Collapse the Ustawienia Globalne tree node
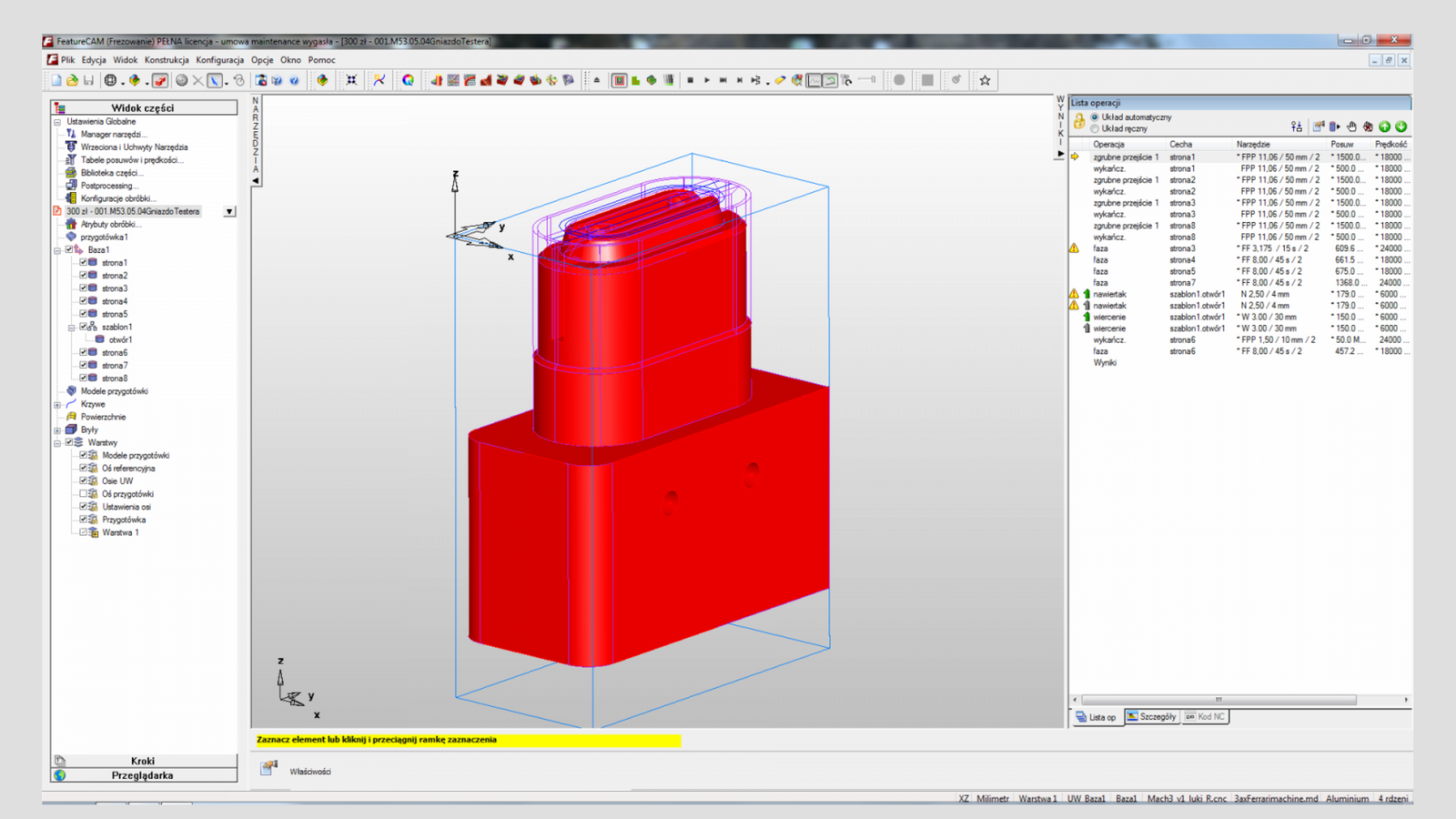The height and width of the screenshot is (819, 1456). pos(57,122)
